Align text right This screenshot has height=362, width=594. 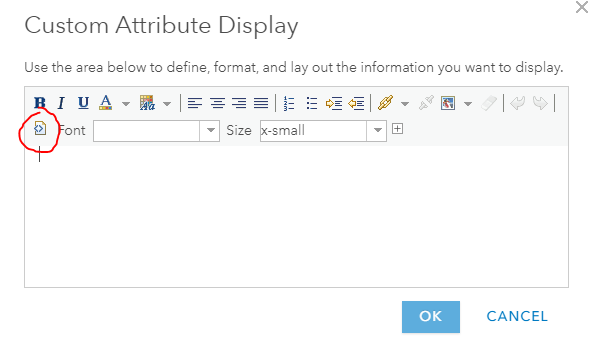(239, 103)
